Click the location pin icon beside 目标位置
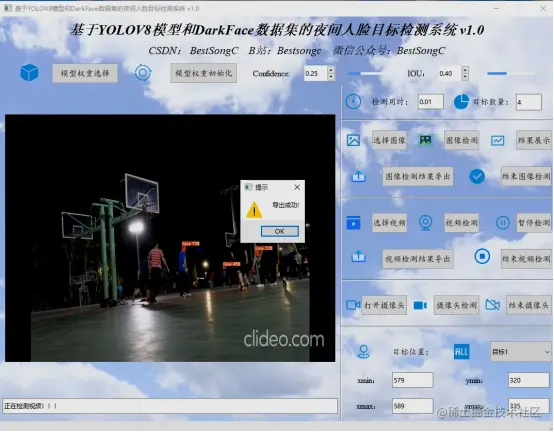Viewport: 554px width, 432px height. coord(363,352)
